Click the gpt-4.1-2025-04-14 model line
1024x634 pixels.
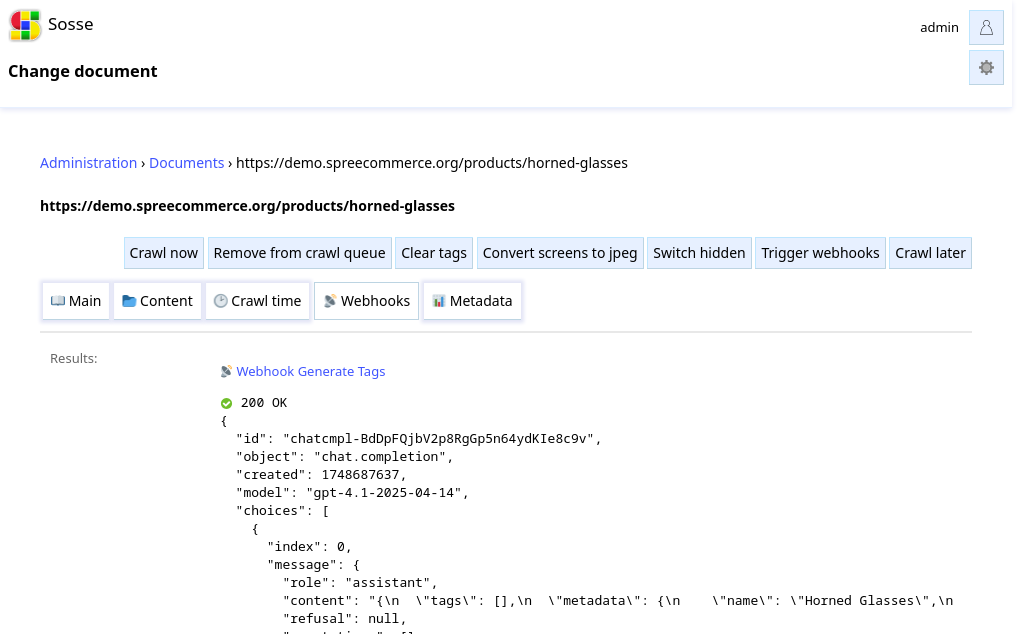(x=353, y=493)
